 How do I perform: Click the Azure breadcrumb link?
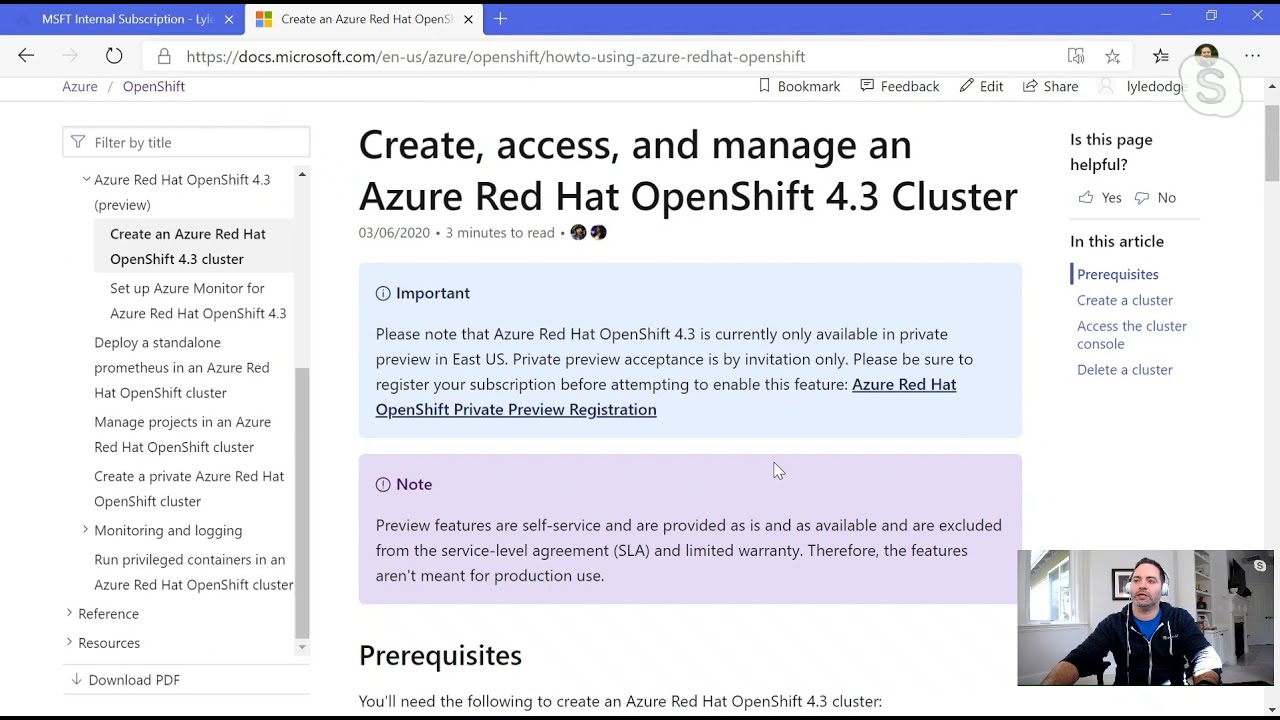click(x=80, y=86)
